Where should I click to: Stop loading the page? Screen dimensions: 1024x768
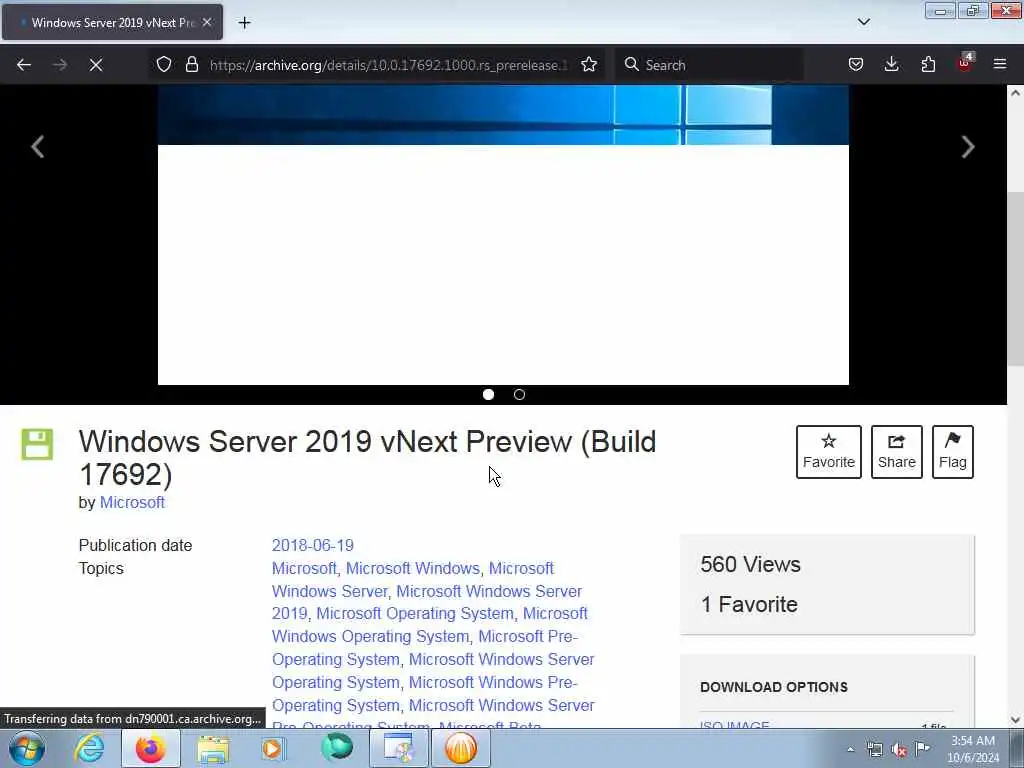click(x=95, y=65)
